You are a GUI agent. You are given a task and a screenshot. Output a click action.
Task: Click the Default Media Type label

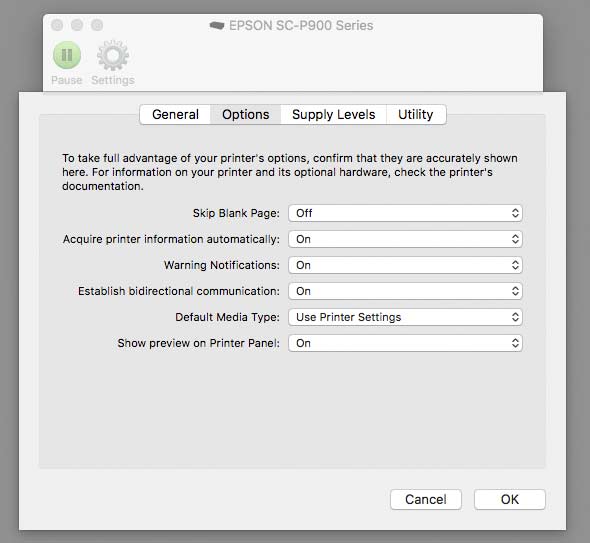pos(227,317)
